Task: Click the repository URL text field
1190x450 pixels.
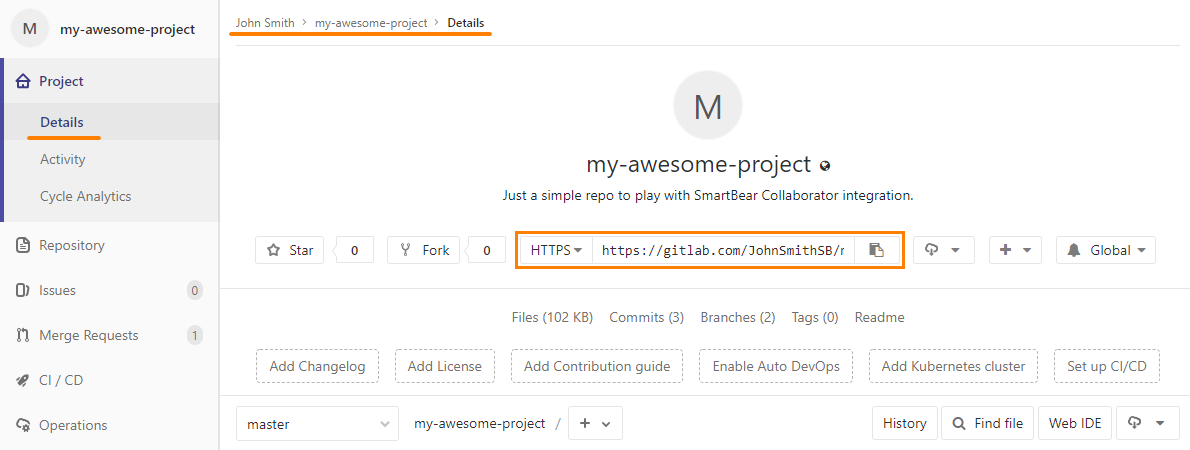Action: (723, 250)
